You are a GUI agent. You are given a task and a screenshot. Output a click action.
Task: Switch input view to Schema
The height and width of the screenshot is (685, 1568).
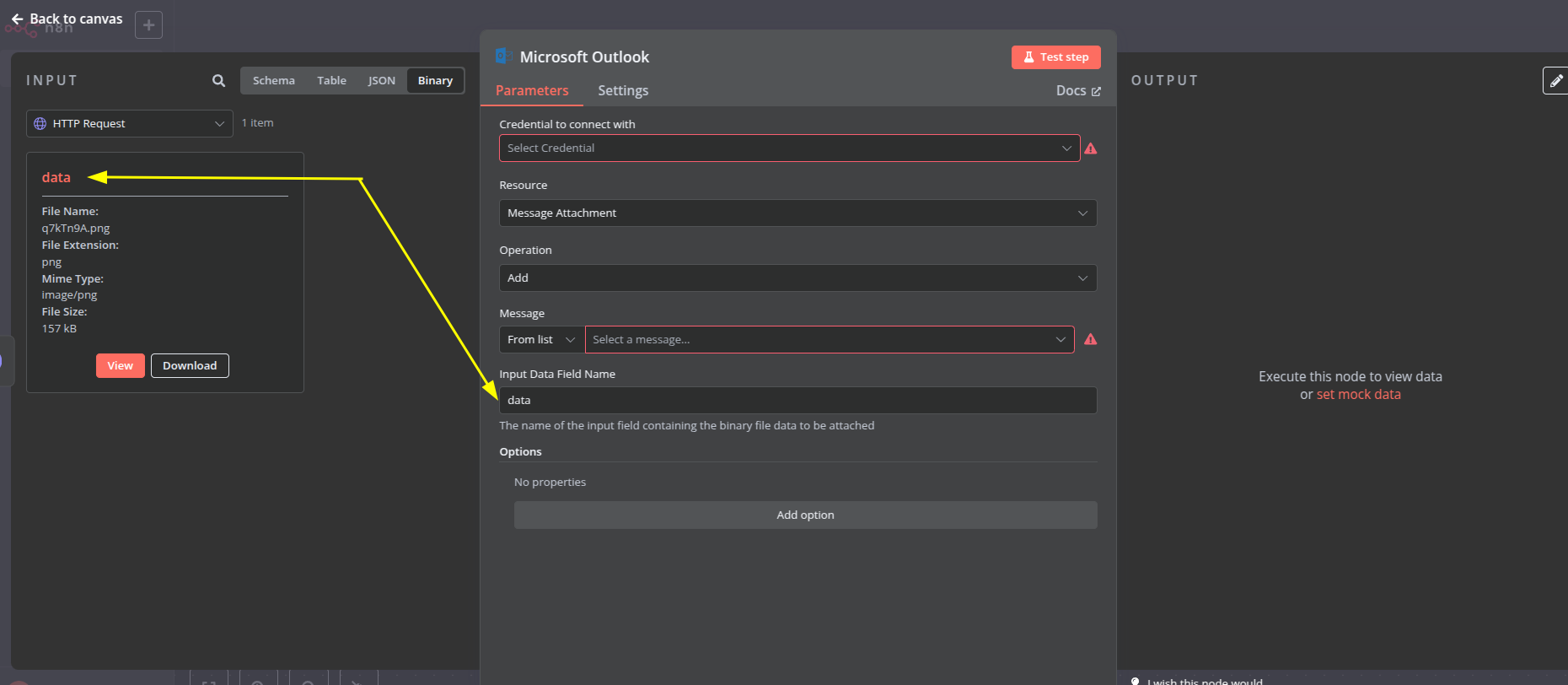pos(274,81)
